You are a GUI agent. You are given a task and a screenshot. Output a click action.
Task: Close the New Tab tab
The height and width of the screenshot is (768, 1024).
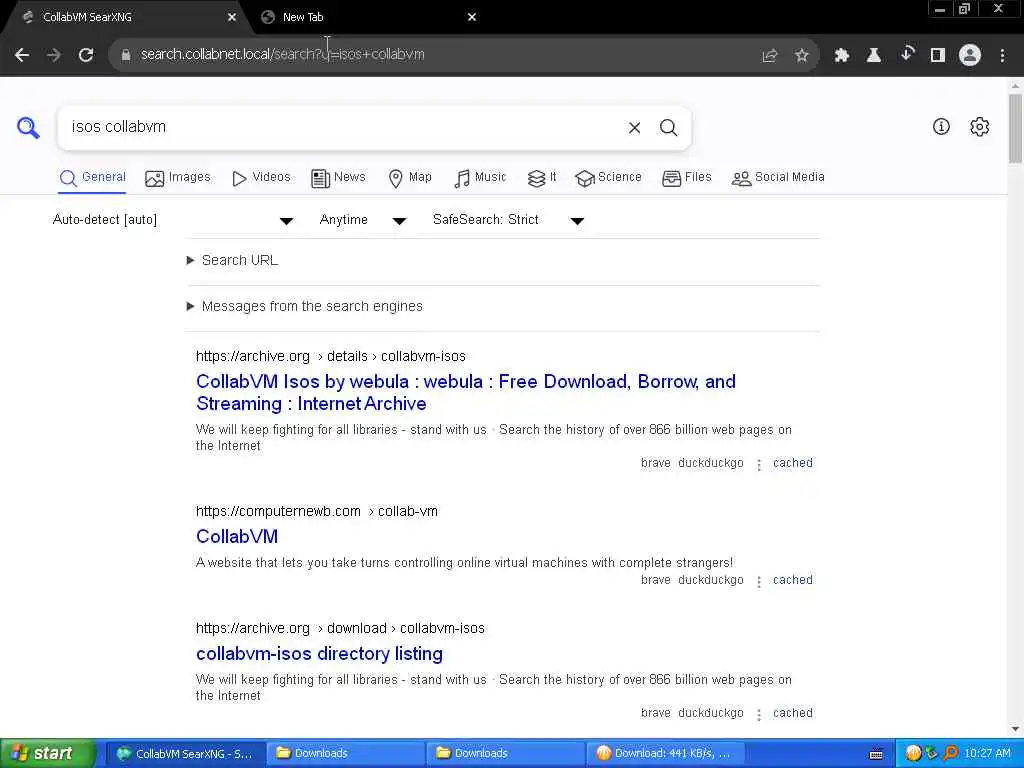coord(472,17)
